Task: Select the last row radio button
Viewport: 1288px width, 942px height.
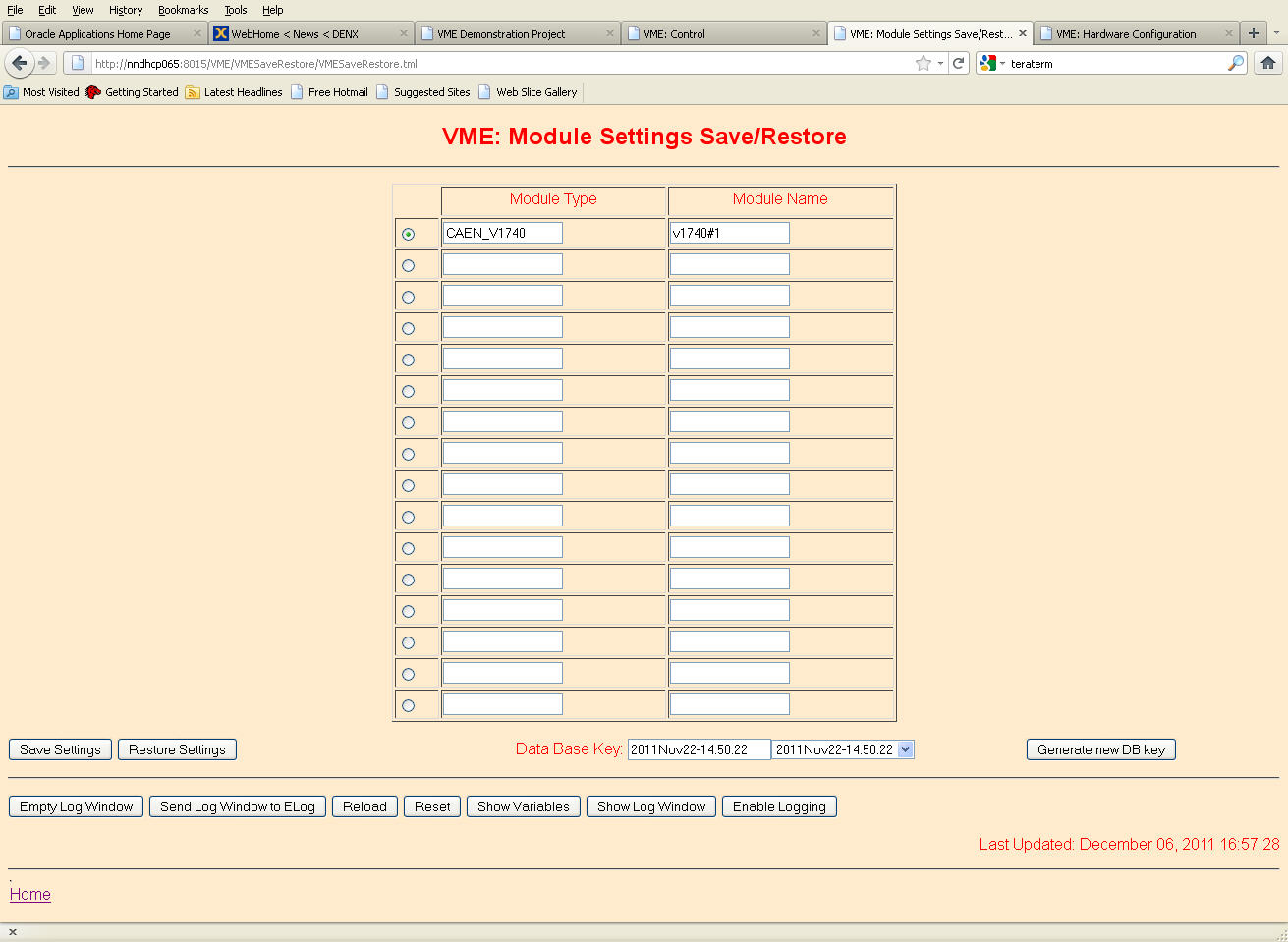Action: tap(409, 706)
